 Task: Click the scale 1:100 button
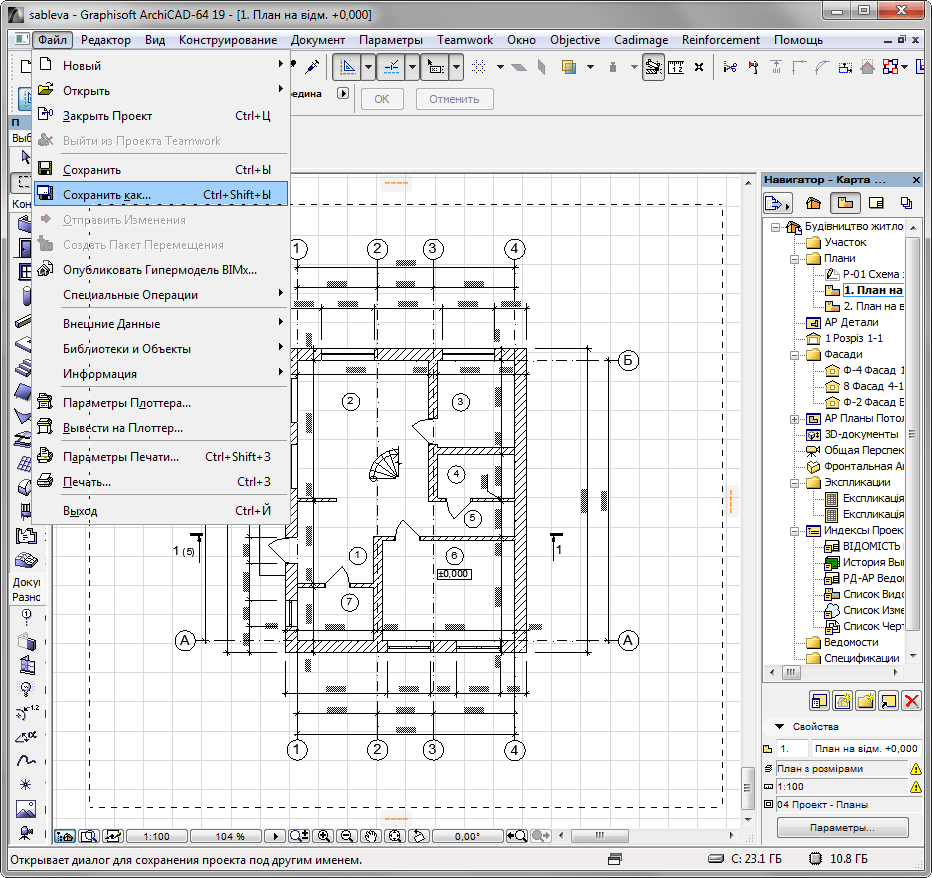pos(155,836)
